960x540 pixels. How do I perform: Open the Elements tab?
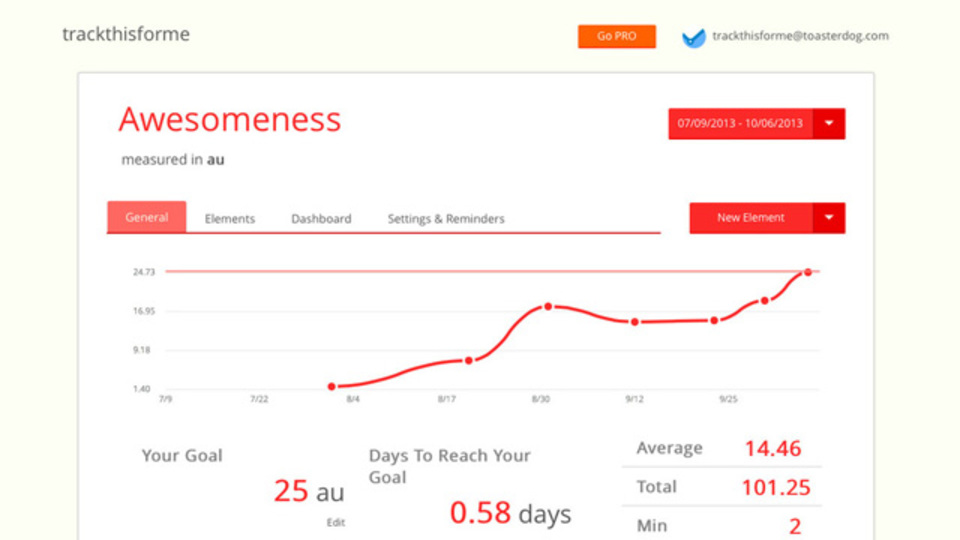pyautogui.click(x=230, y=219)
